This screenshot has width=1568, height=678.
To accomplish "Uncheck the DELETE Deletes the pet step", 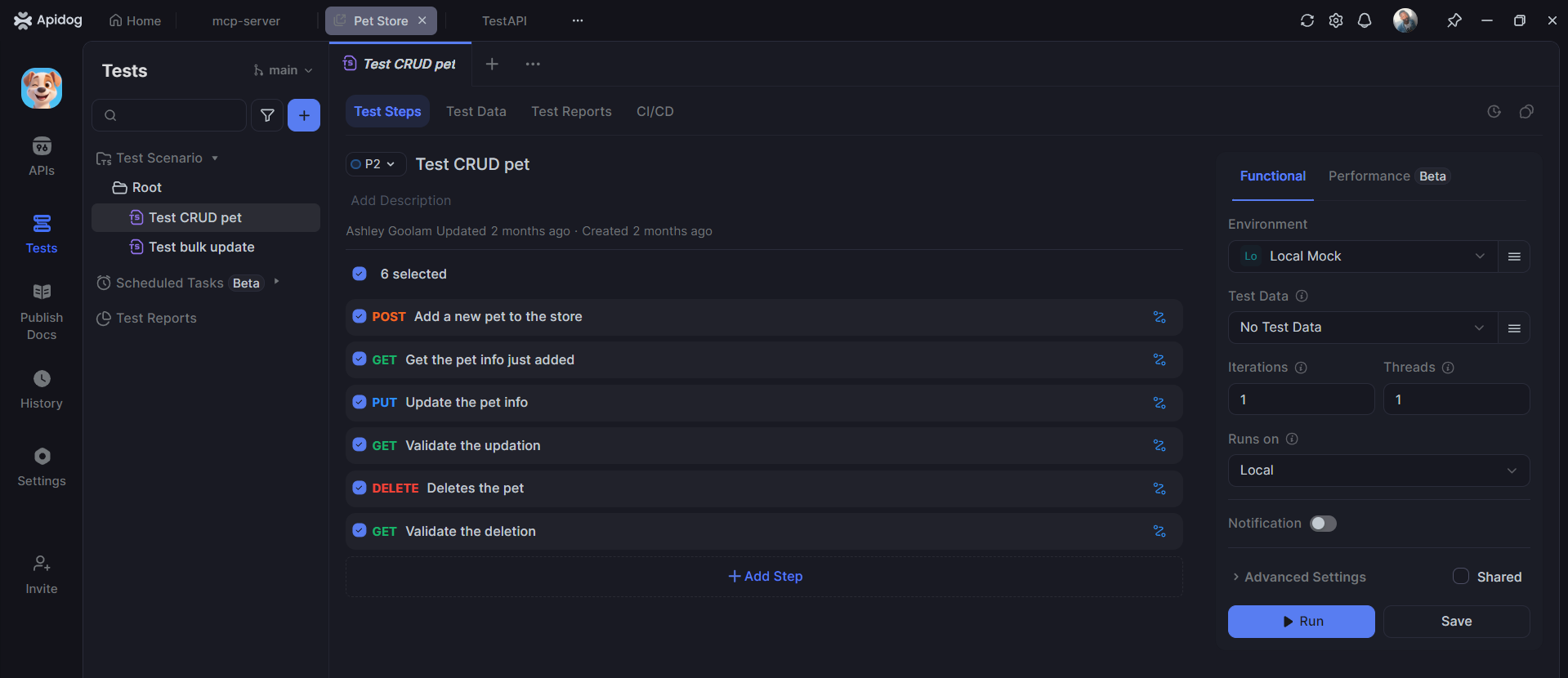I will pos(360,488).
